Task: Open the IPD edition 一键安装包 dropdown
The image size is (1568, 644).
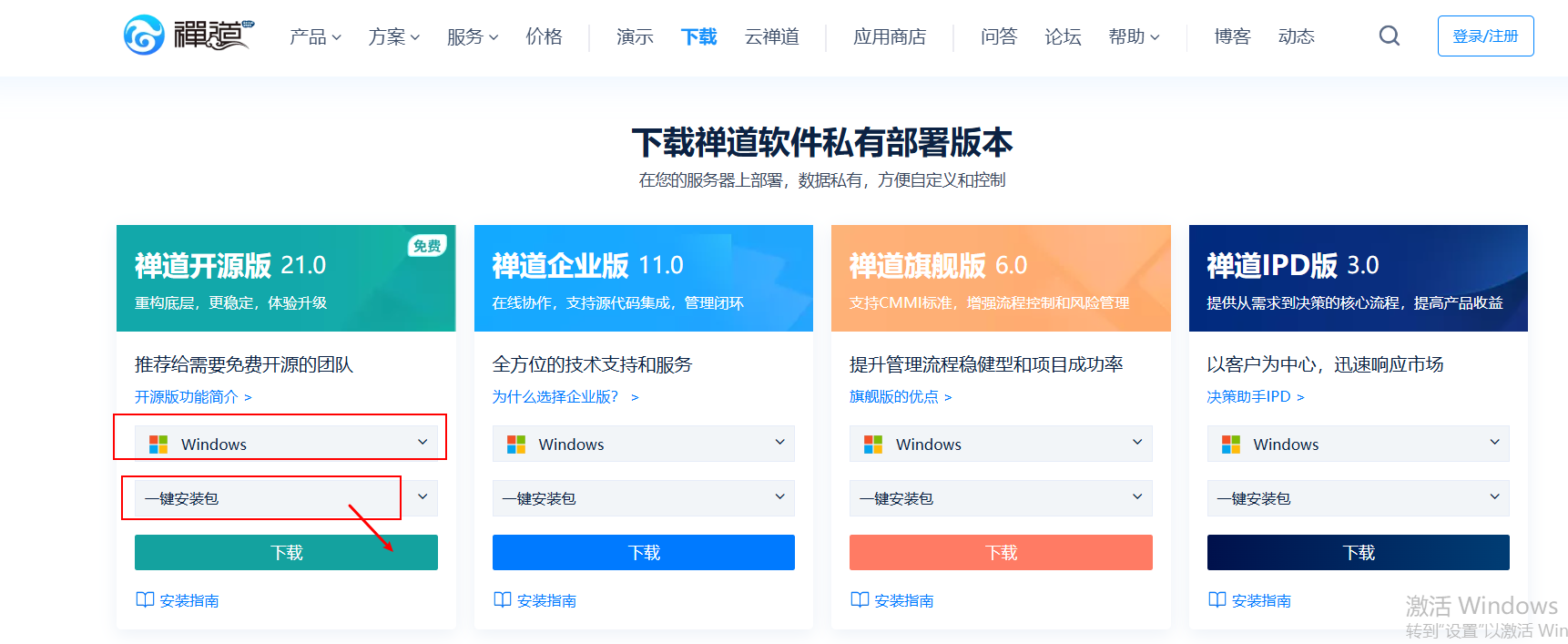Action: (x=1359, y=498)
